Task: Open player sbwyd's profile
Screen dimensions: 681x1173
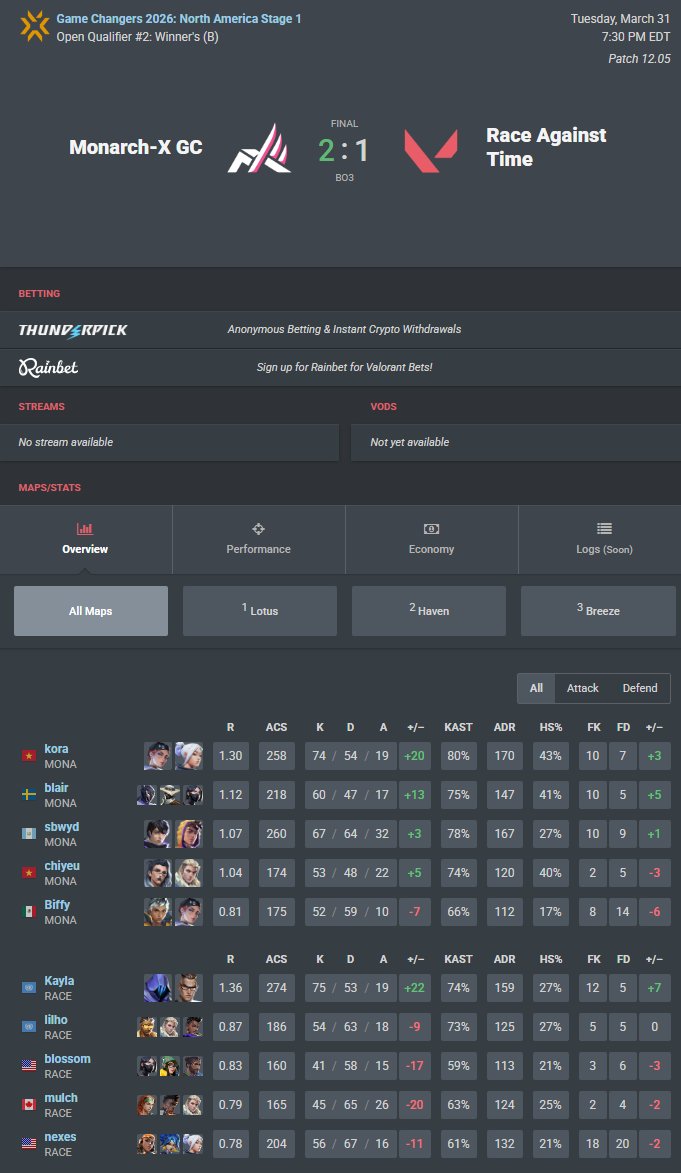Action: coord(61,827)
